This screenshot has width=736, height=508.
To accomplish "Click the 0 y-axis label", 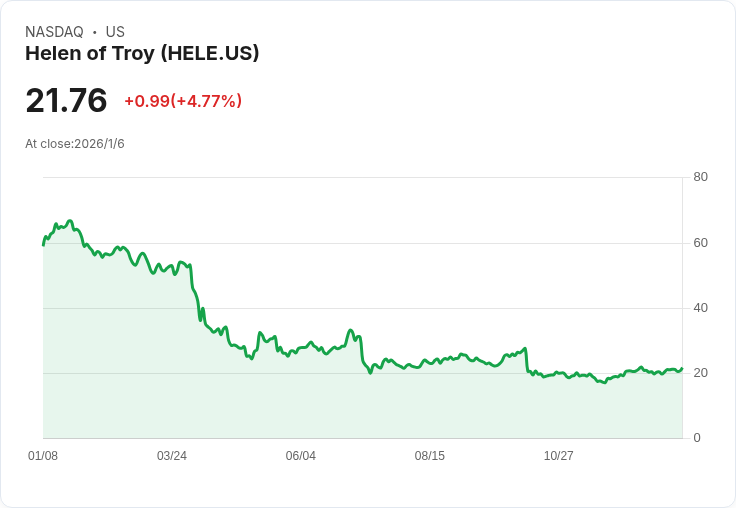I will [x=697, y=438].
